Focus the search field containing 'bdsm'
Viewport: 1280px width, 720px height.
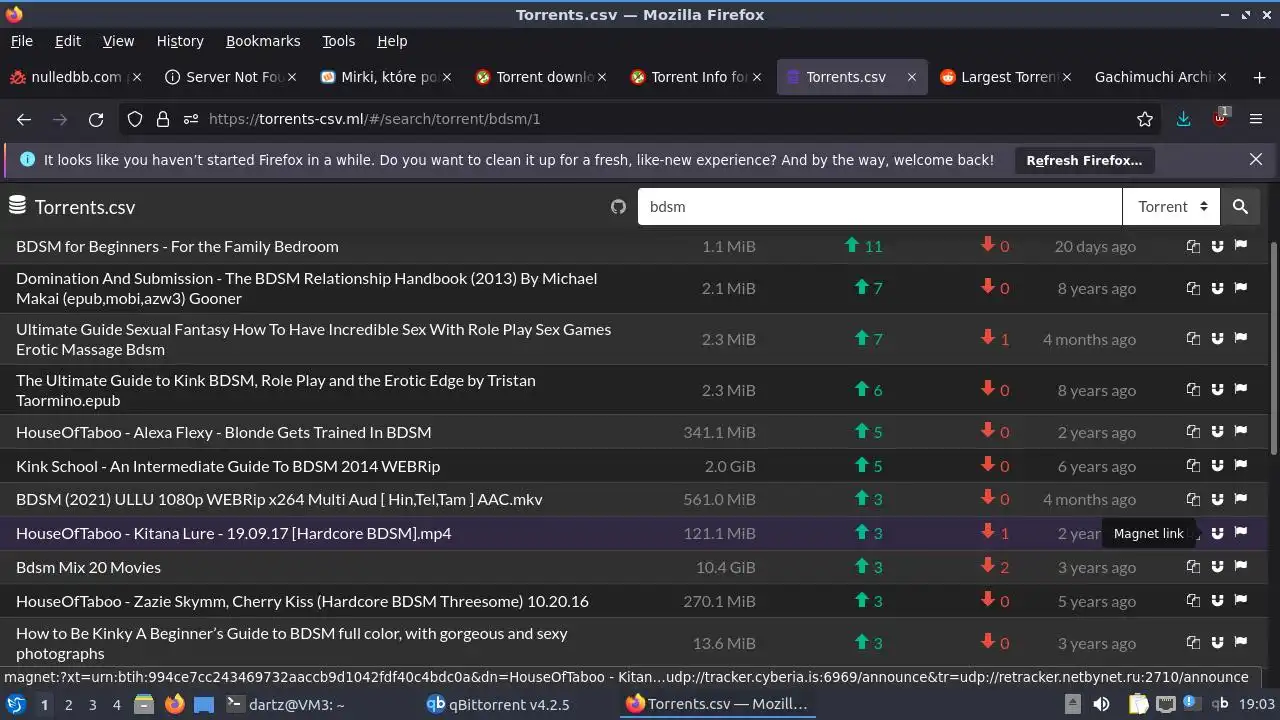[880, 207]
